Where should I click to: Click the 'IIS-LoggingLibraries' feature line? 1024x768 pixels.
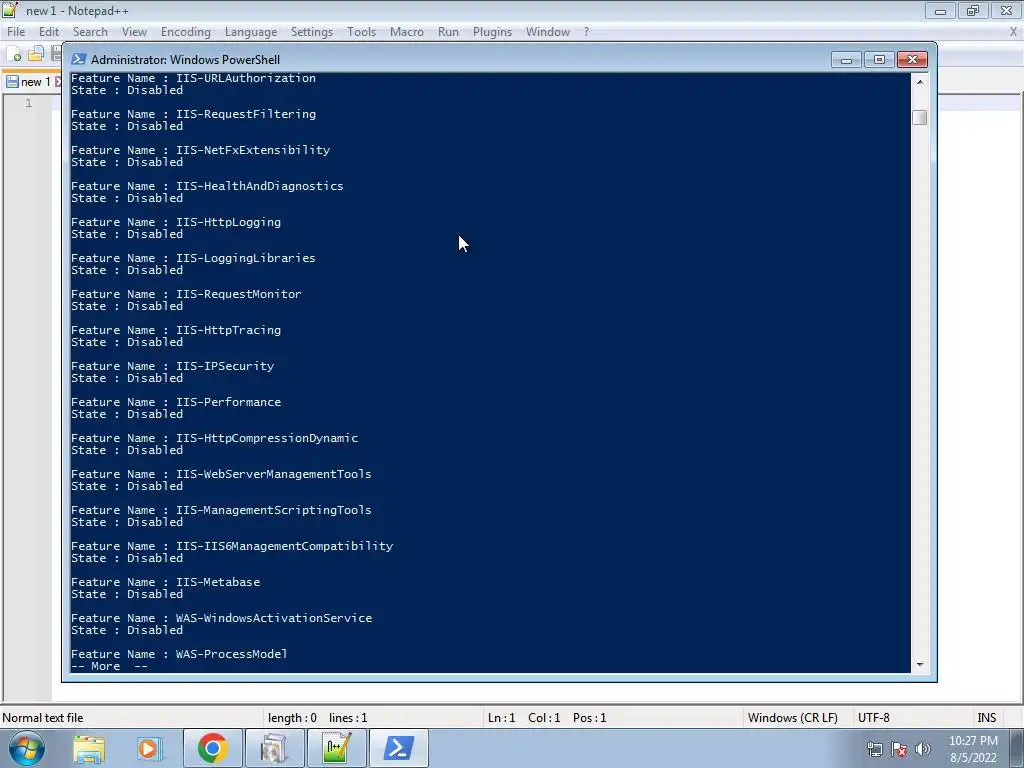click(x=193, y=258)
